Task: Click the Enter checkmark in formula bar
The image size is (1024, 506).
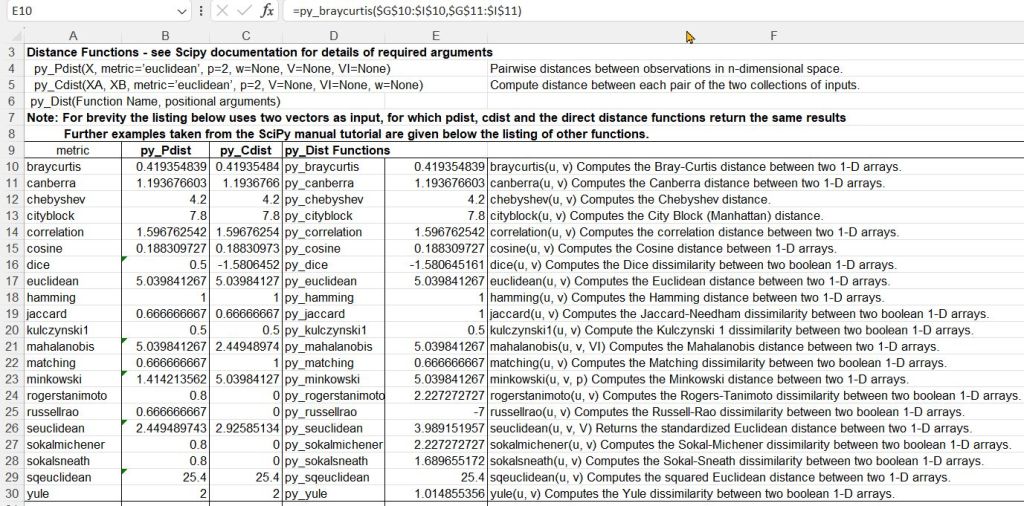Action: (x=243, y=11)
